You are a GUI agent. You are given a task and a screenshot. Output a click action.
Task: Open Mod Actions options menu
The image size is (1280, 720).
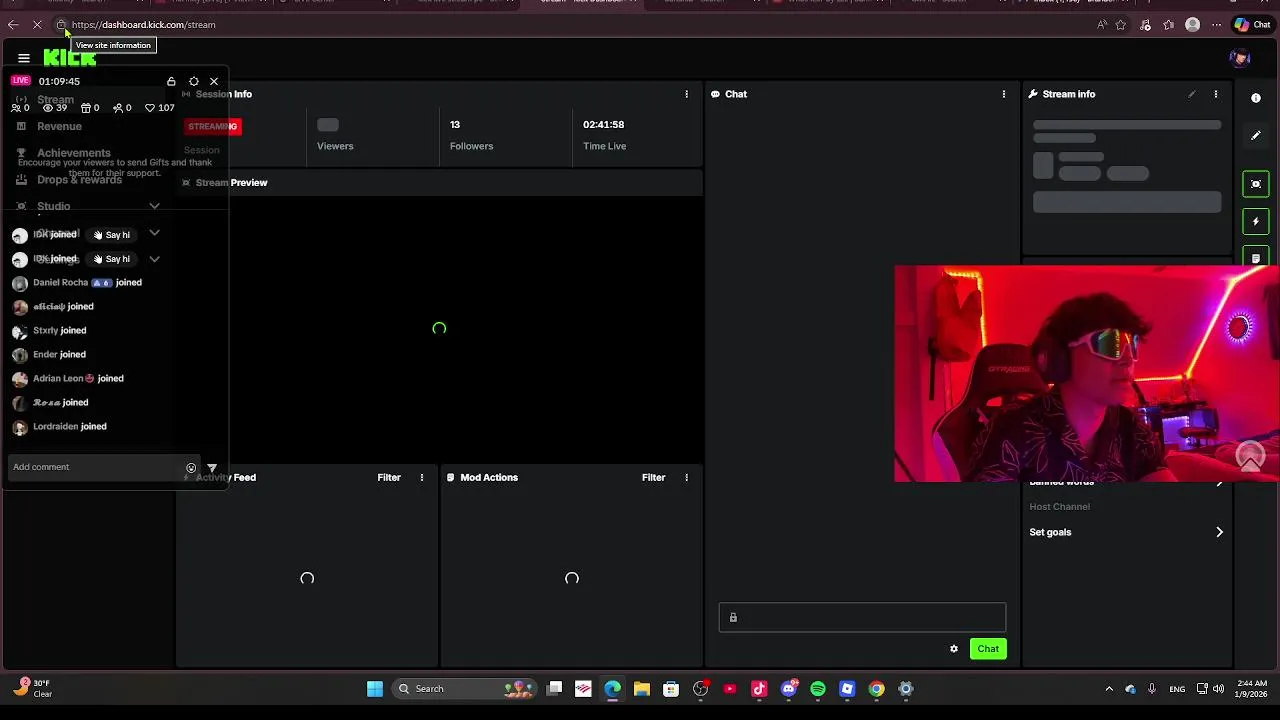coord(686,478)
